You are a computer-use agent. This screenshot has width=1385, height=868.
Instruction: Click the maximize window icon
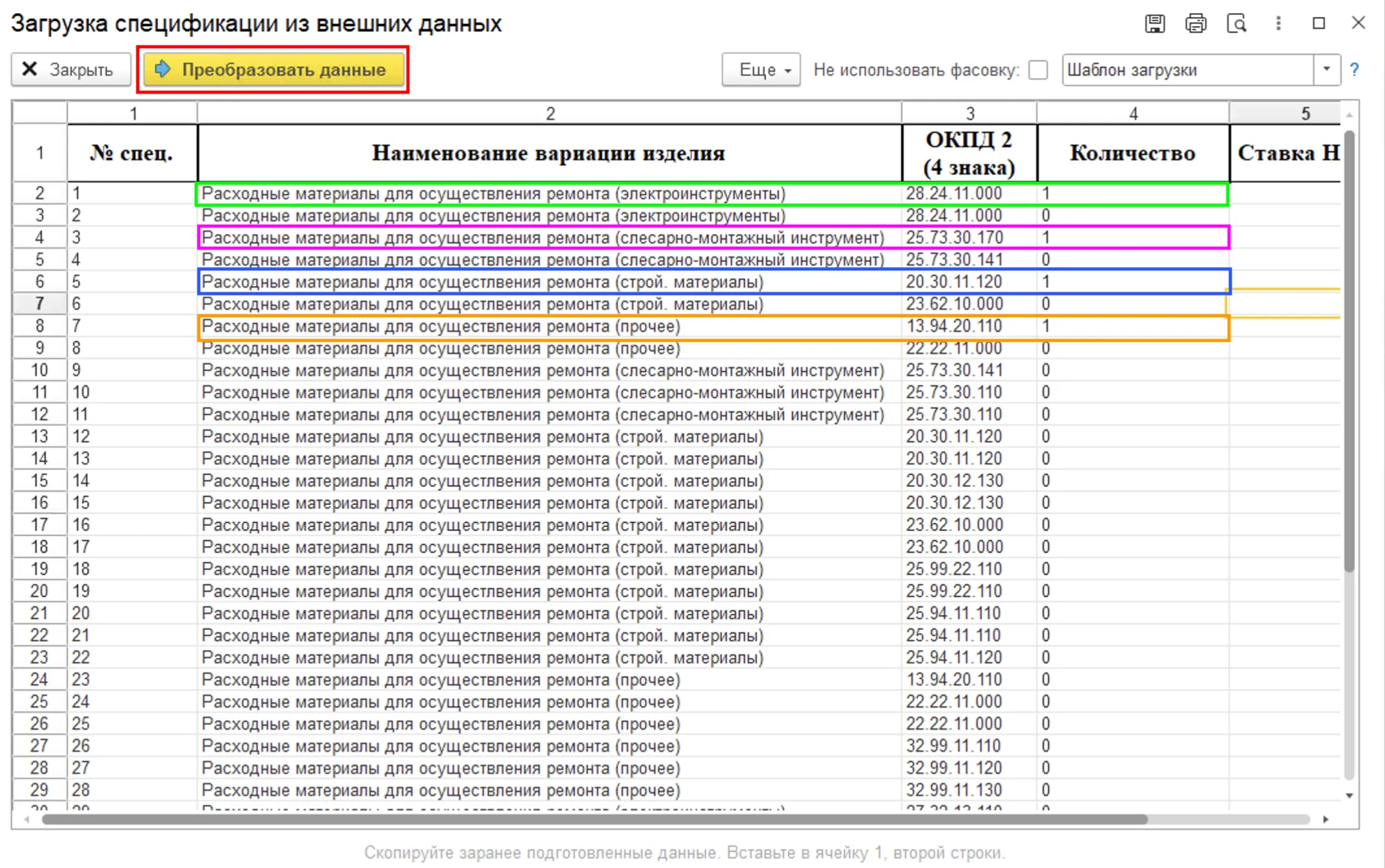[1319, 24]
